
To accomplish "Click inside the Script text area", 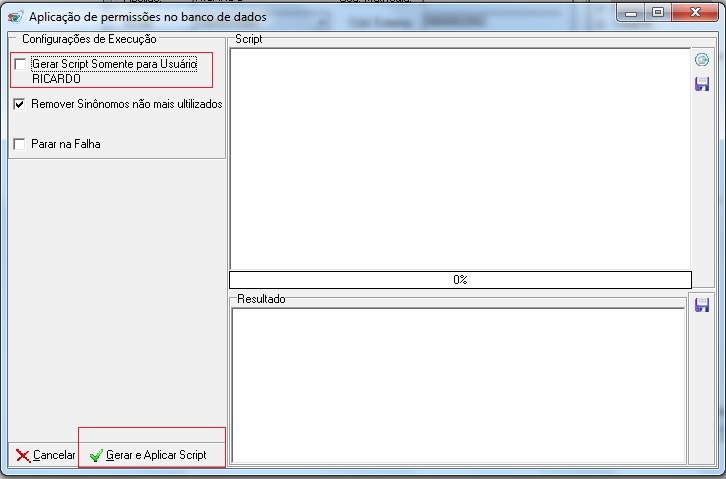I will pos(460,159).
